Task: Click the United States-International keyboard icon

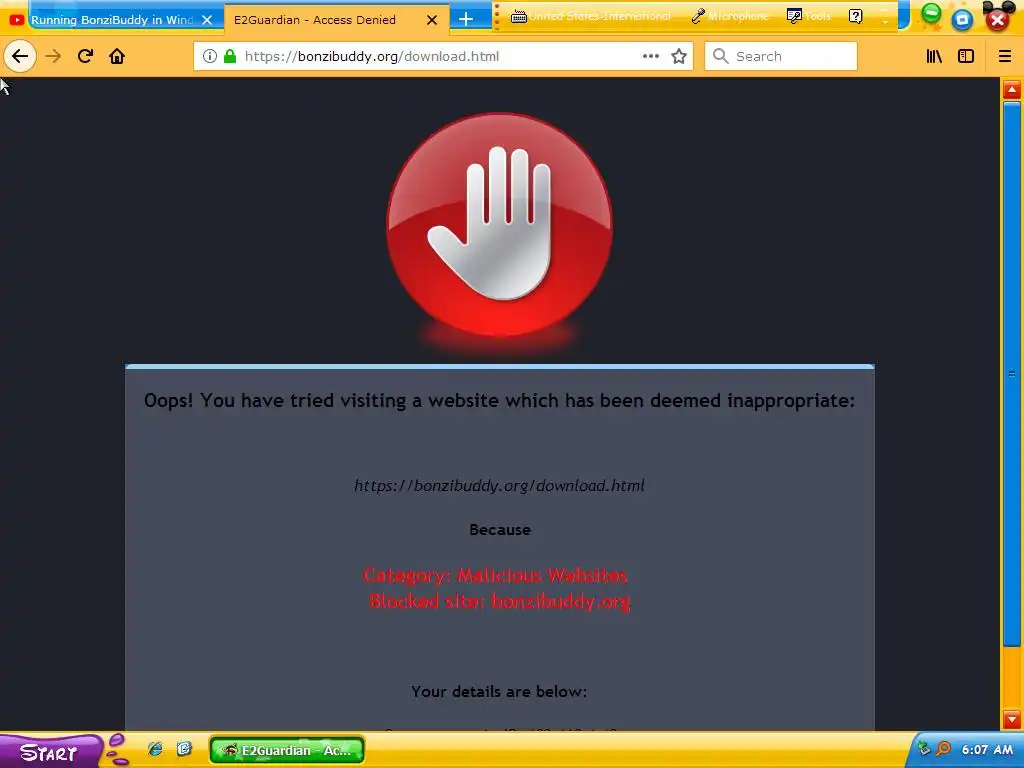Action: 519,16
